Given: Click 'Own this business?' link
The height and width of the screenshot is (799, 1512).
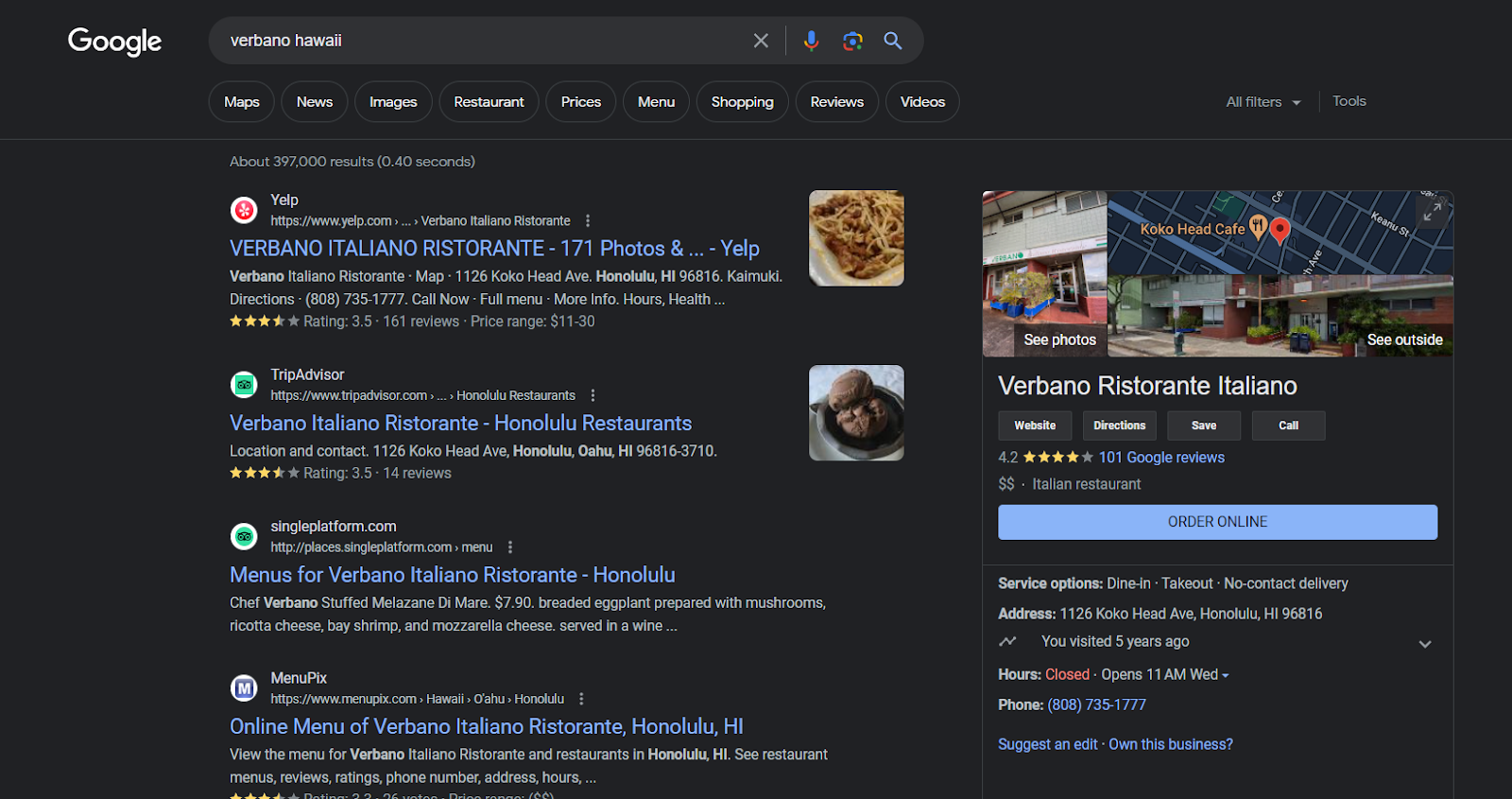Looking at the screenshot, I should click(1171, 745).
